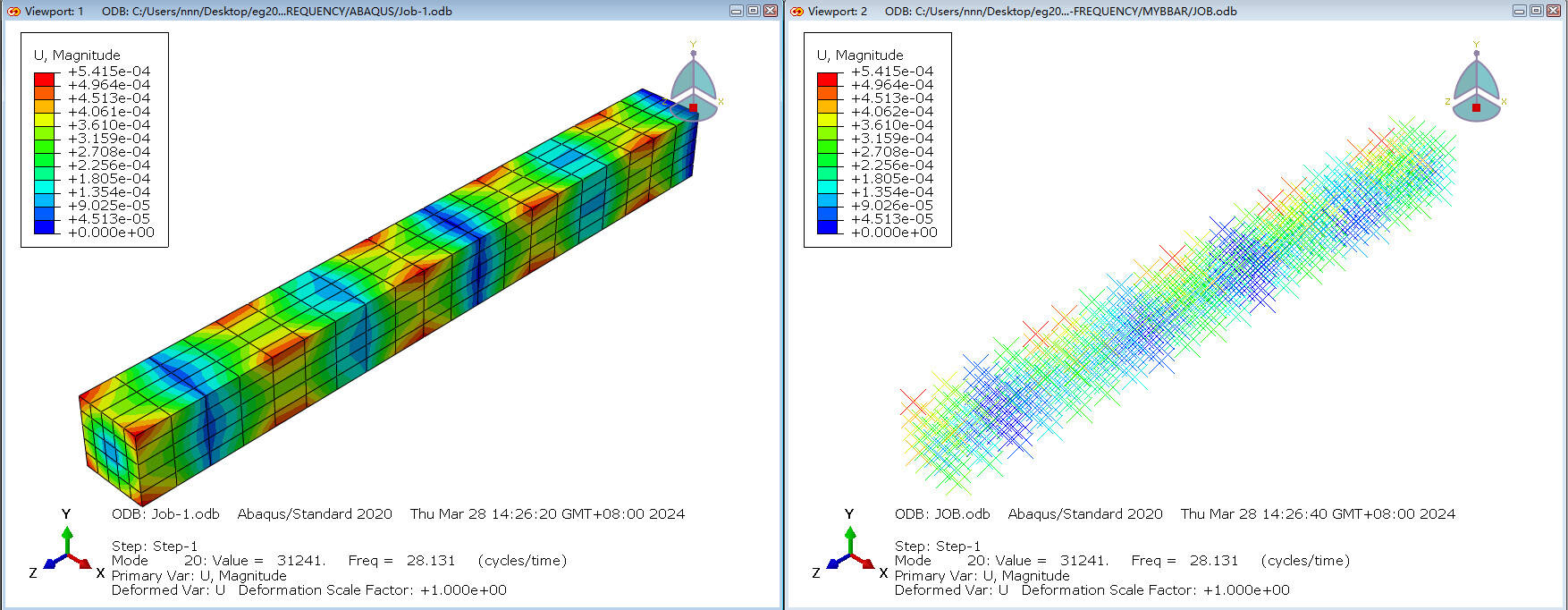Minimize Viewport 1
1568x610 pixels.
tap(736, 11)
